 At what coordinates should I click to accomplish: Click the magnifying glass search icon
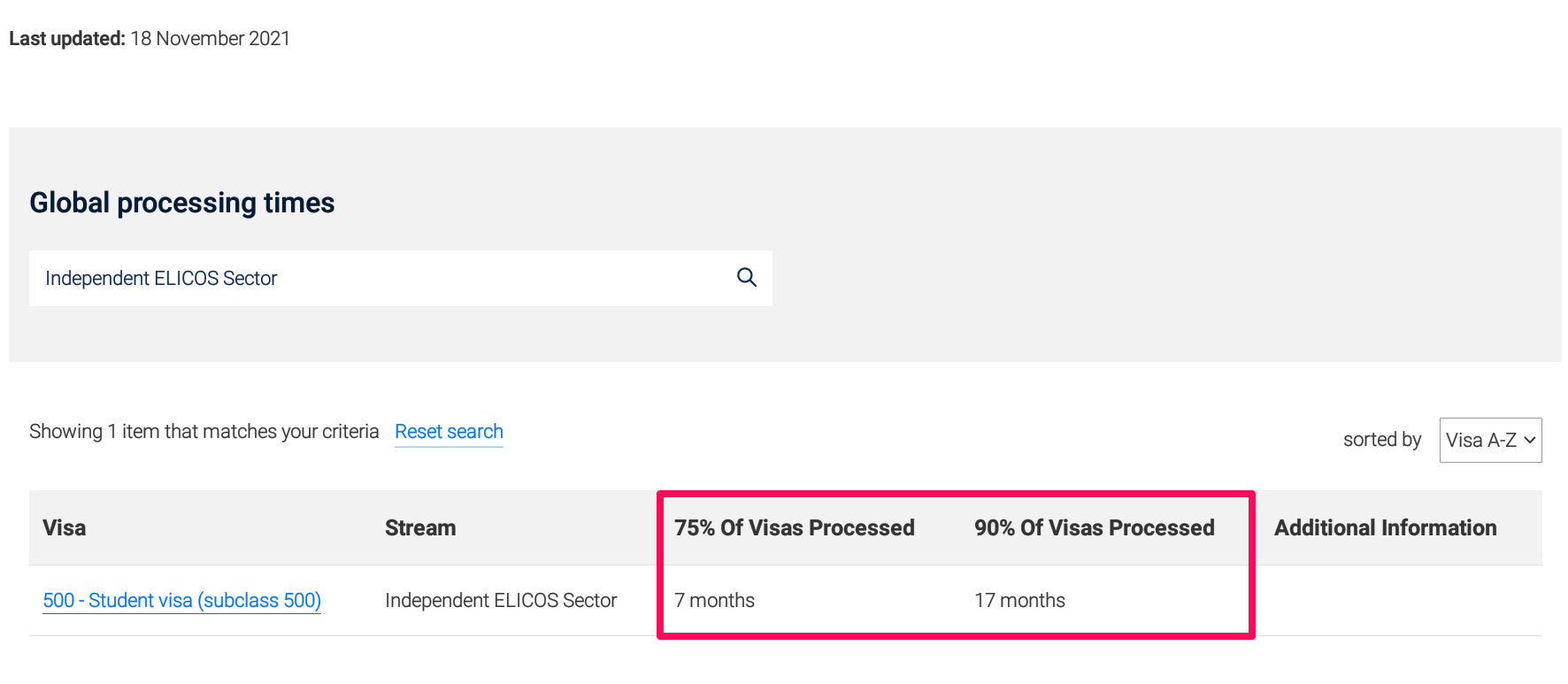(x=747, y=278)
